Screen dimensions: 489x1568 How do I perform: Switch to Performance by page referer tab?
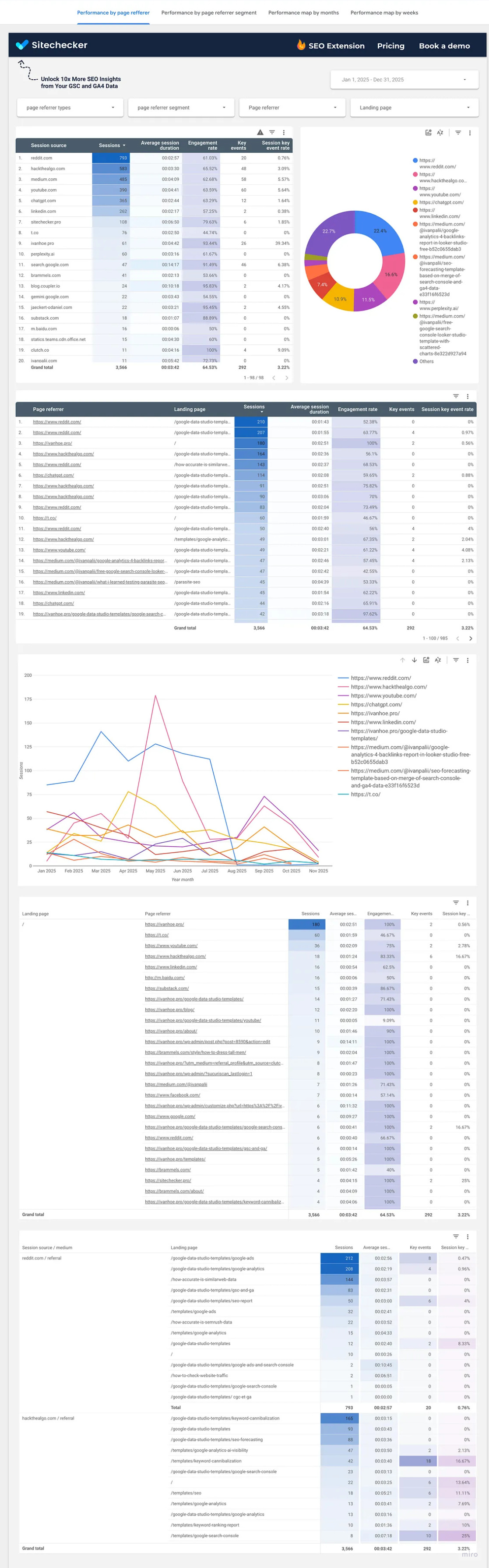113,13
